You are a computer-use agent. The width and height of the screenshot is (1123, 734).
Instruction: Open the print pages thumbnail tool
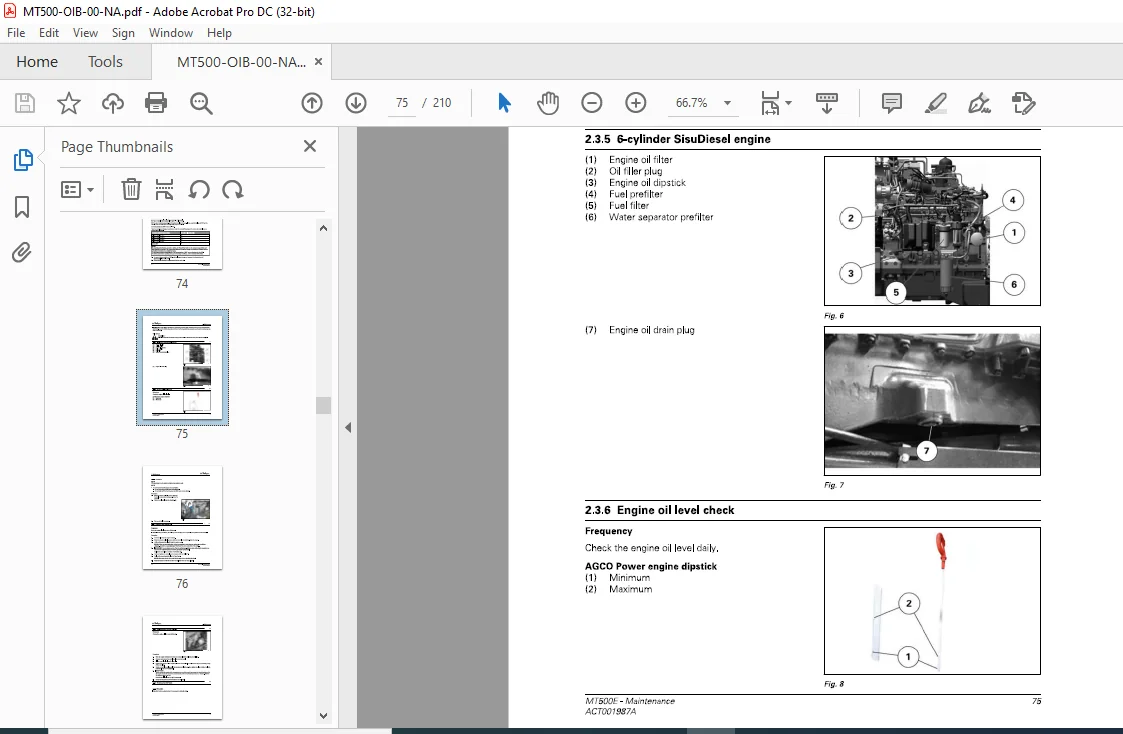click(x=164, y=190)
